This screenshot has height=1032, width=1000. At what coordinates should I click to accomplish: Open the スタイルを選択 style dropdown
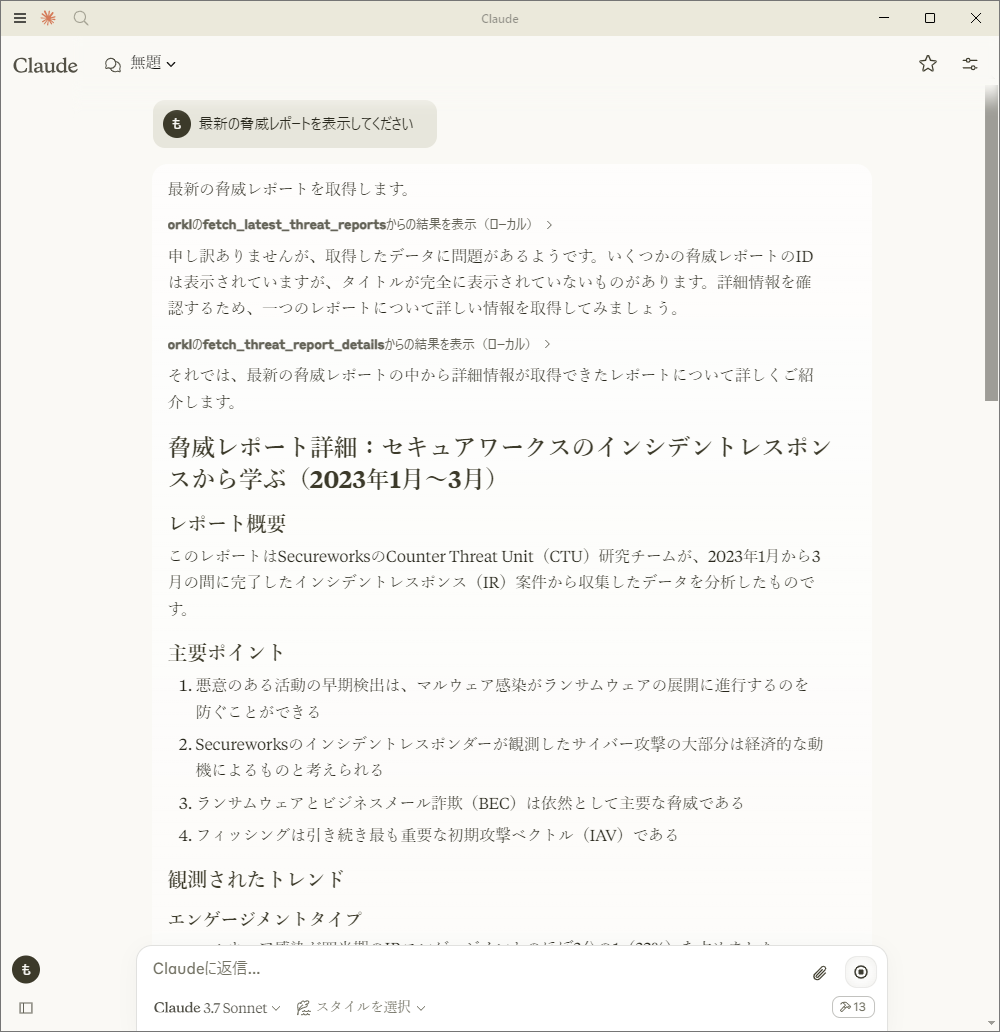point(361,1007)
